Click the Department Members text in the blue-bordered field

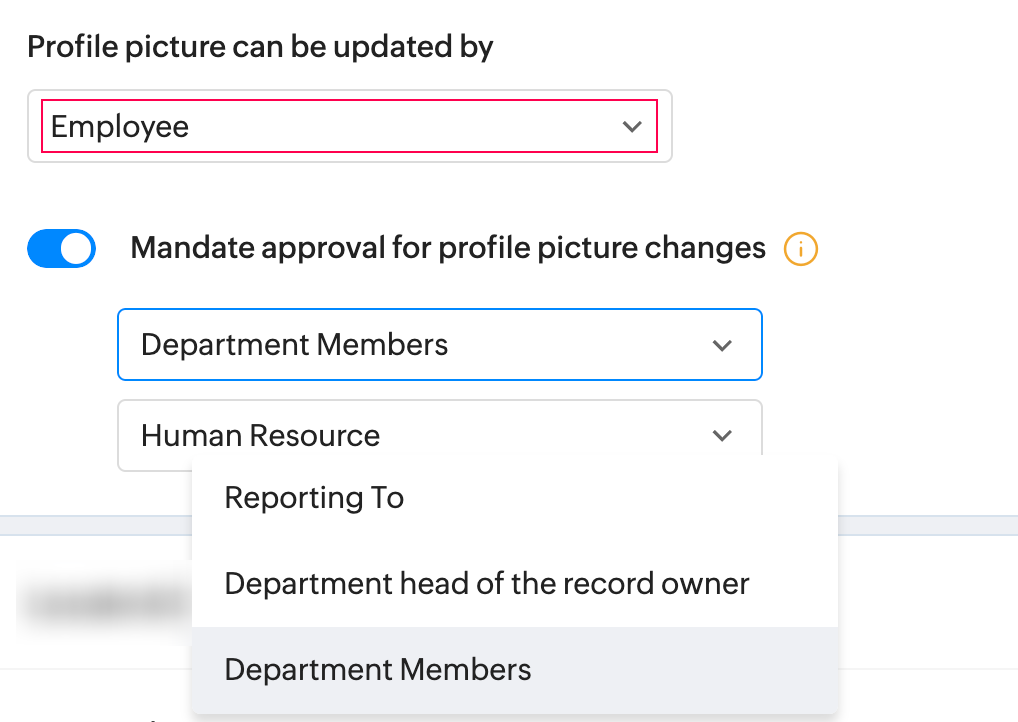pyautogui.click(x=294, y=346)
